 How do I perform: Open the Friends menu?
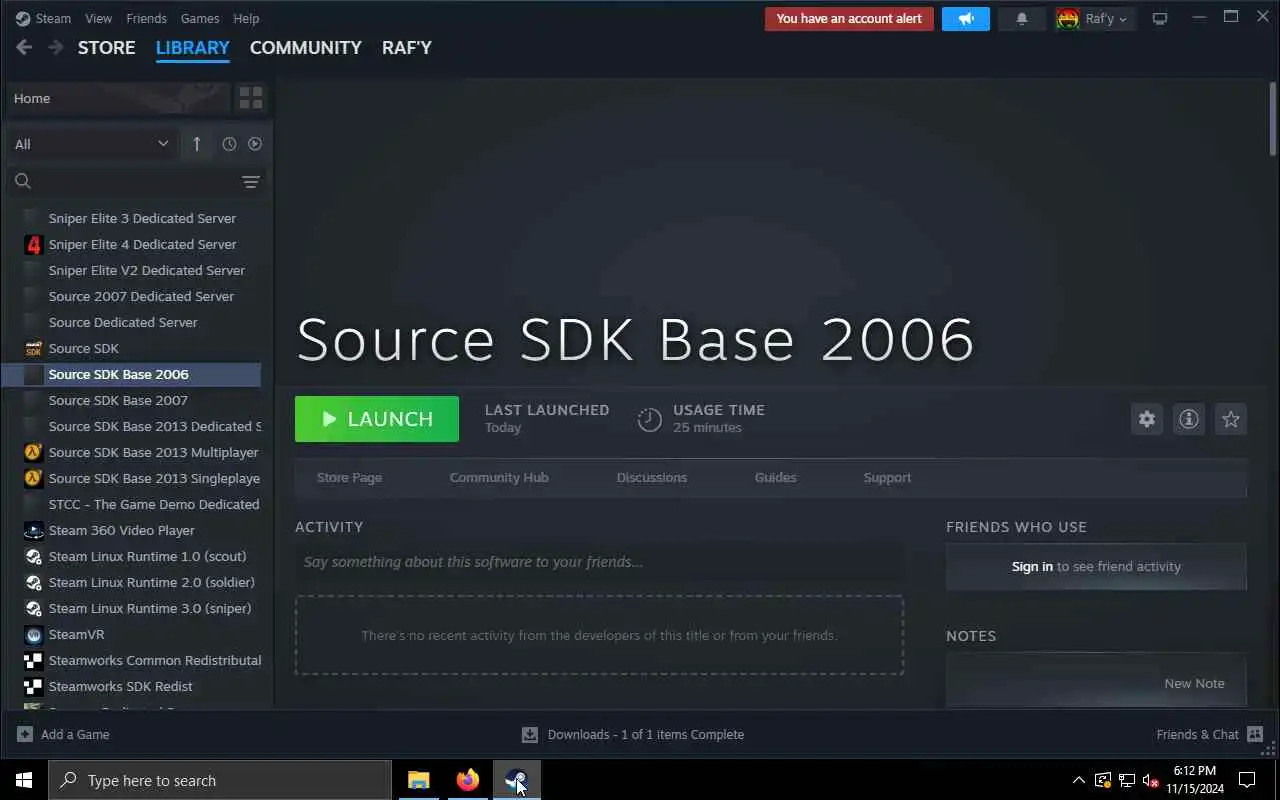click(146, 18)
